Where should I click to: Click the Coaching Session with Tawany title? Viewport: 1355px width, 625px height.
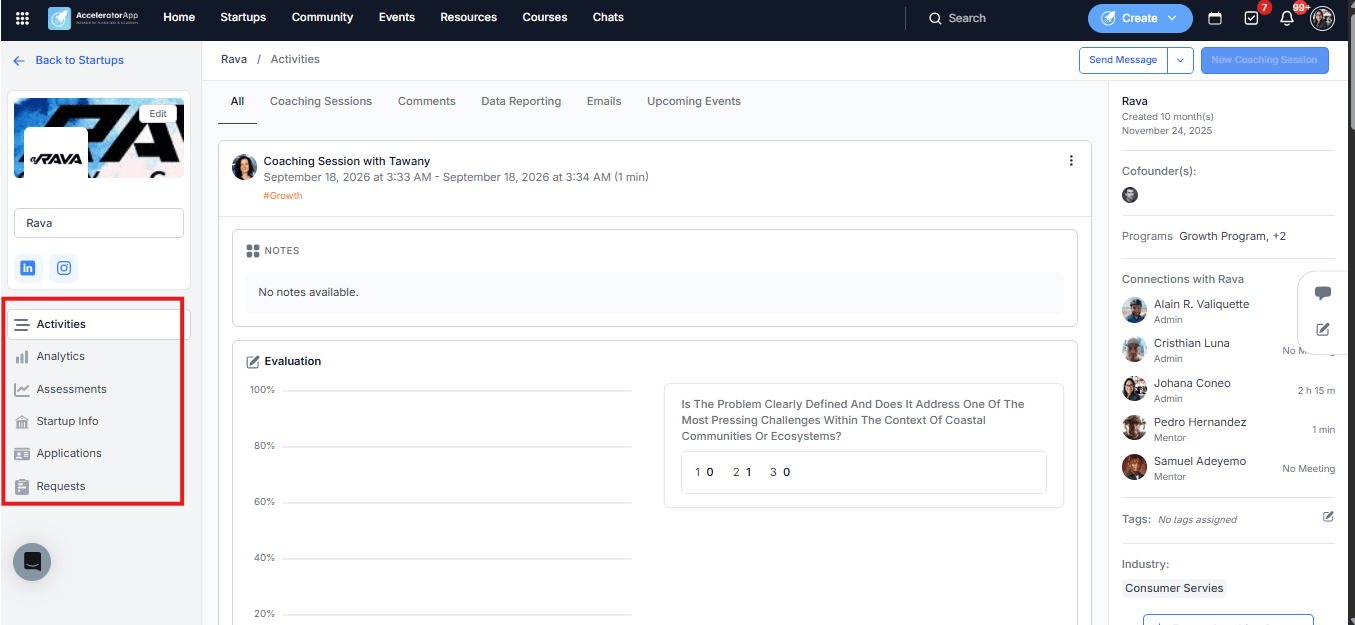tap(347, 161)
